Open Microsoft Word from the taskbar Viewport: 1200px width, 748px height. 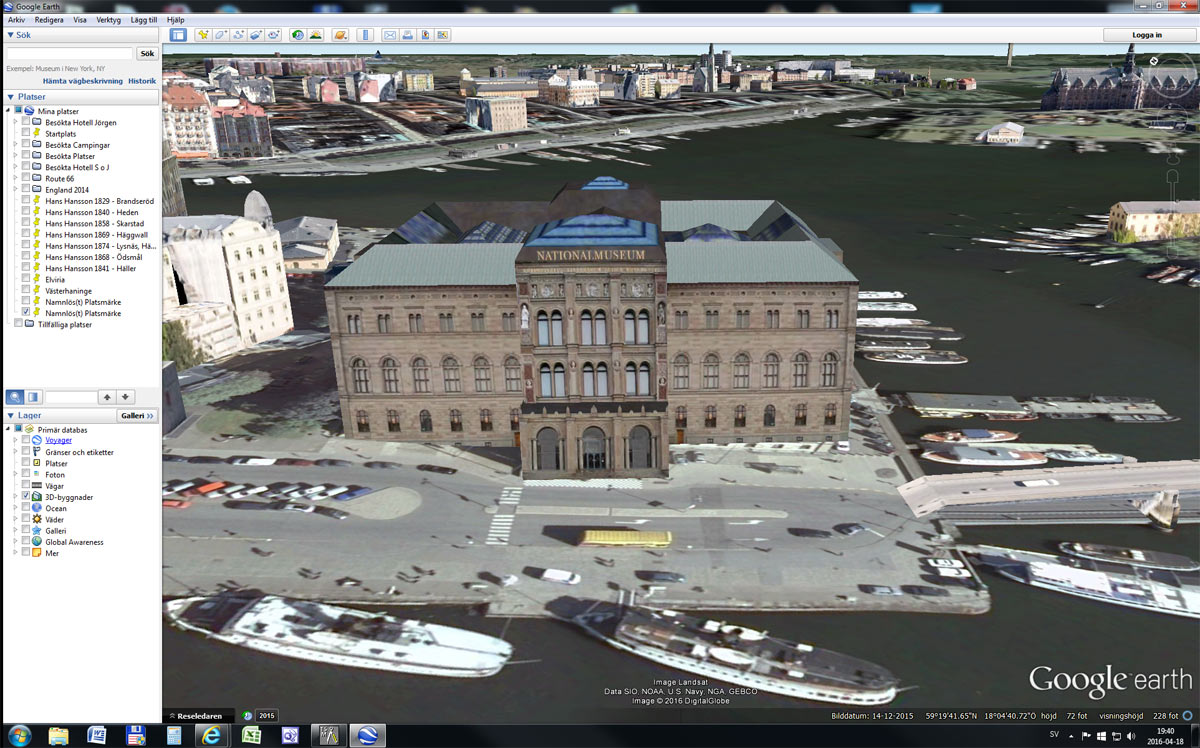coord(97,735)
